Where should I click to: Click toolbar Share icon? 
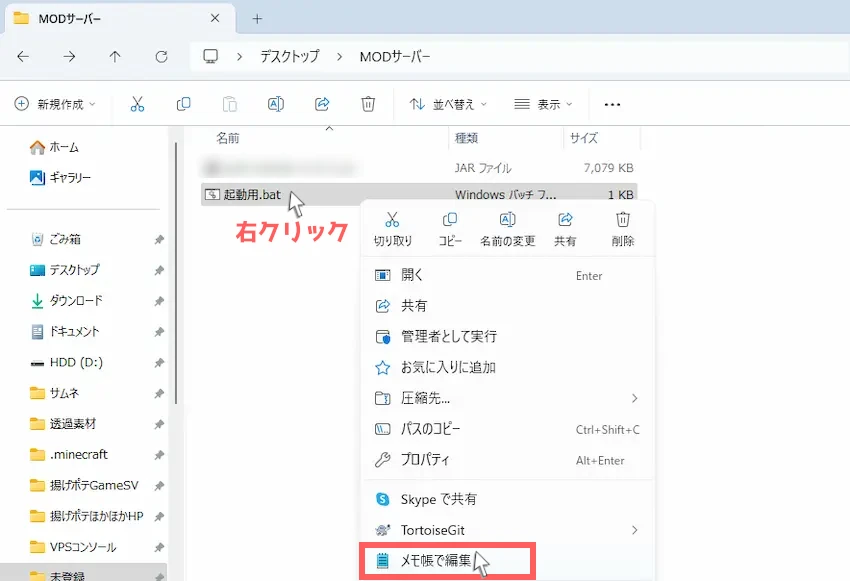(x=322, y=104)
